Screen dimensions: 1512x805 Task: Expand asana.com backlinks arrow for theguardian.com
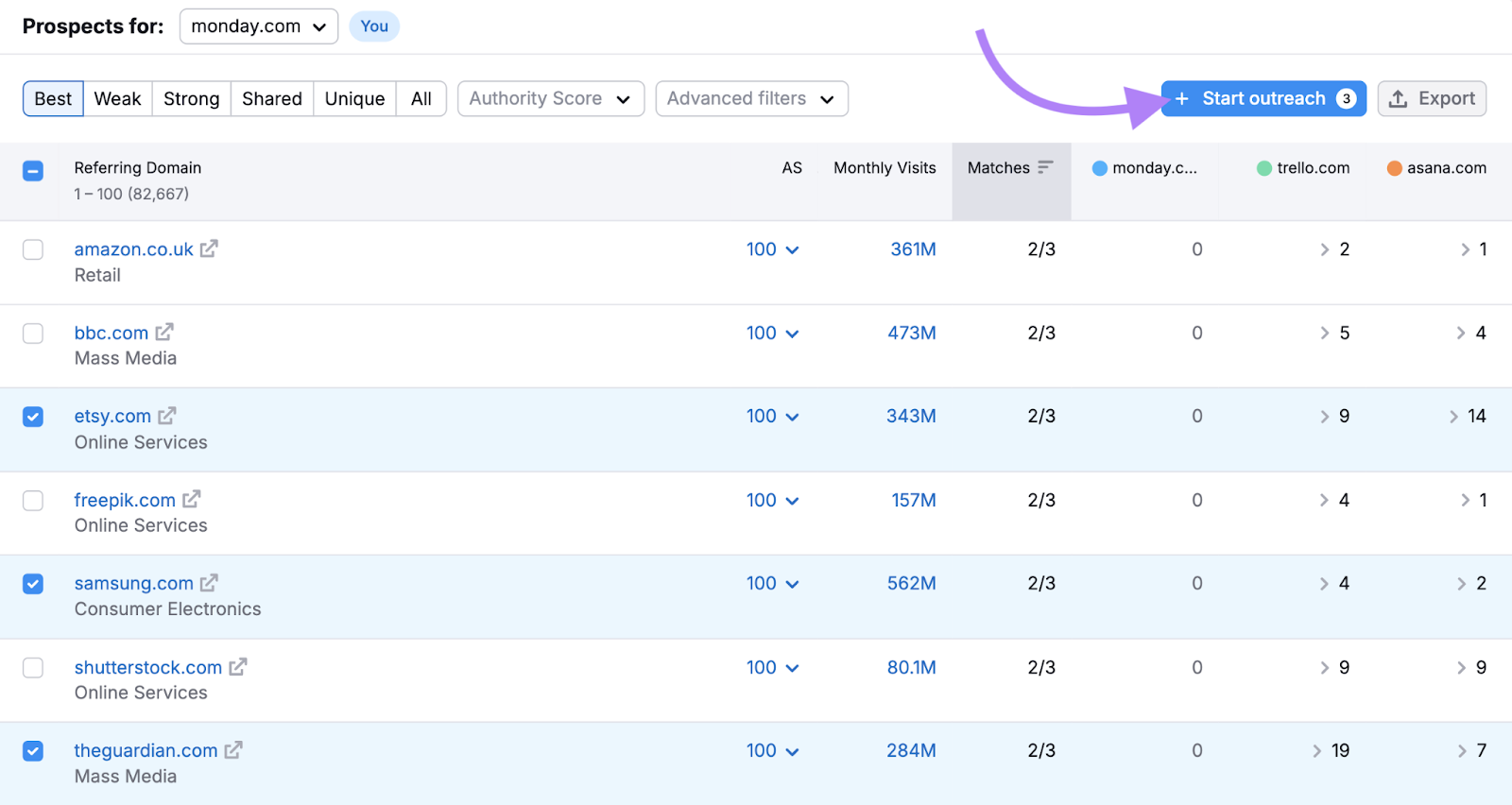click(1462, 750)
